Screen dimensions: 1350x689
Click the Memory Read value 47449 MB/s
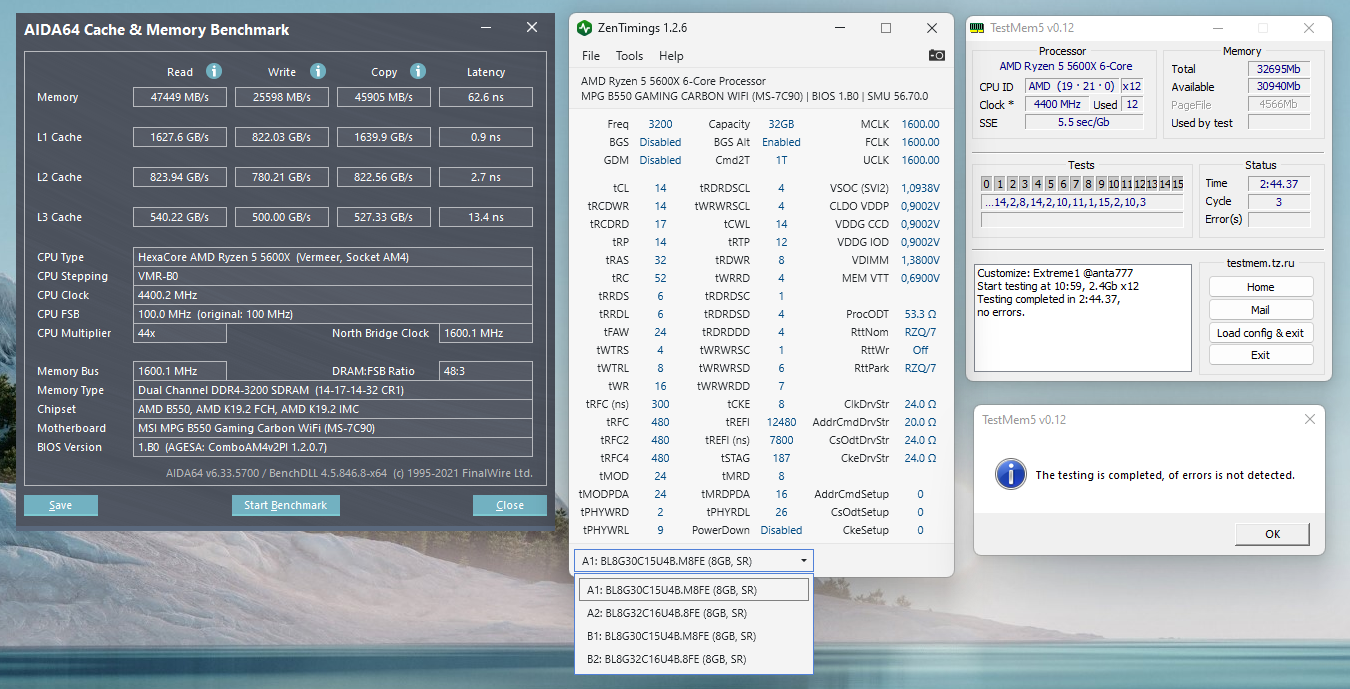[x=180, y=97]
